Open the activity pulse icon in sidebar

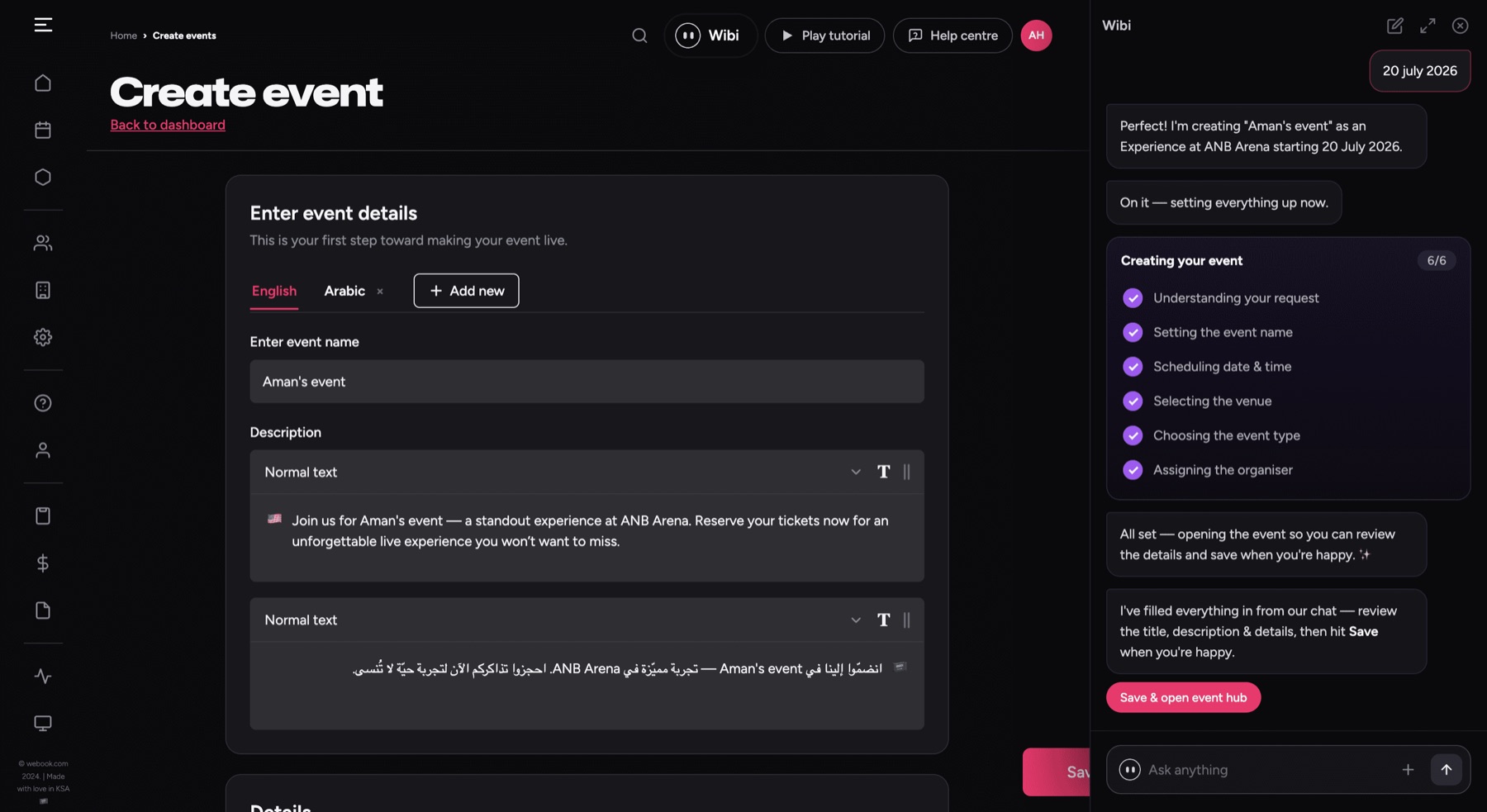(43, 676)
